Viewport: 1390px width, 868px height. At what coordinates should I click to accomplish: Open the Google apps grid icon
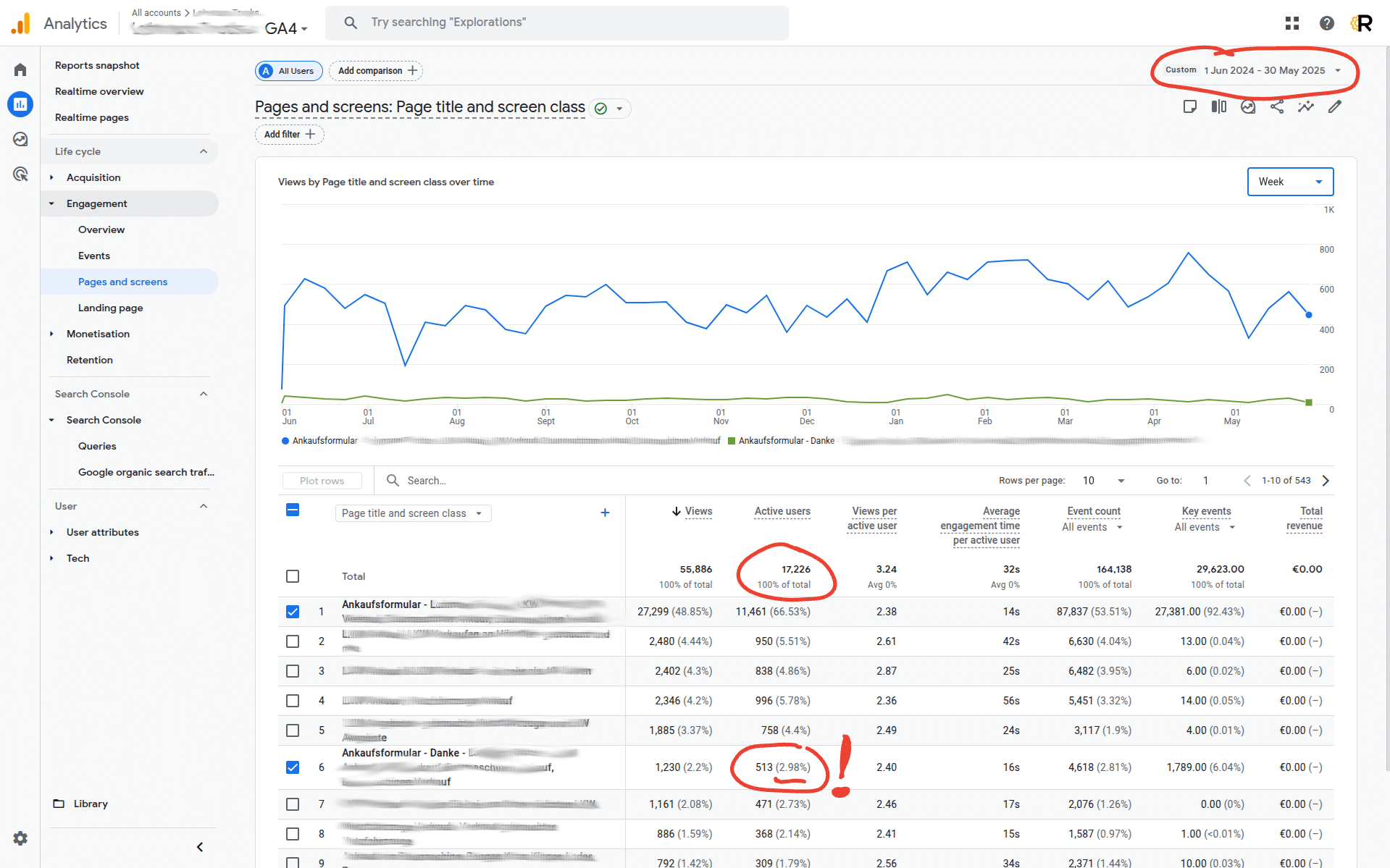pyautogui.click(x=1291, y=23)
